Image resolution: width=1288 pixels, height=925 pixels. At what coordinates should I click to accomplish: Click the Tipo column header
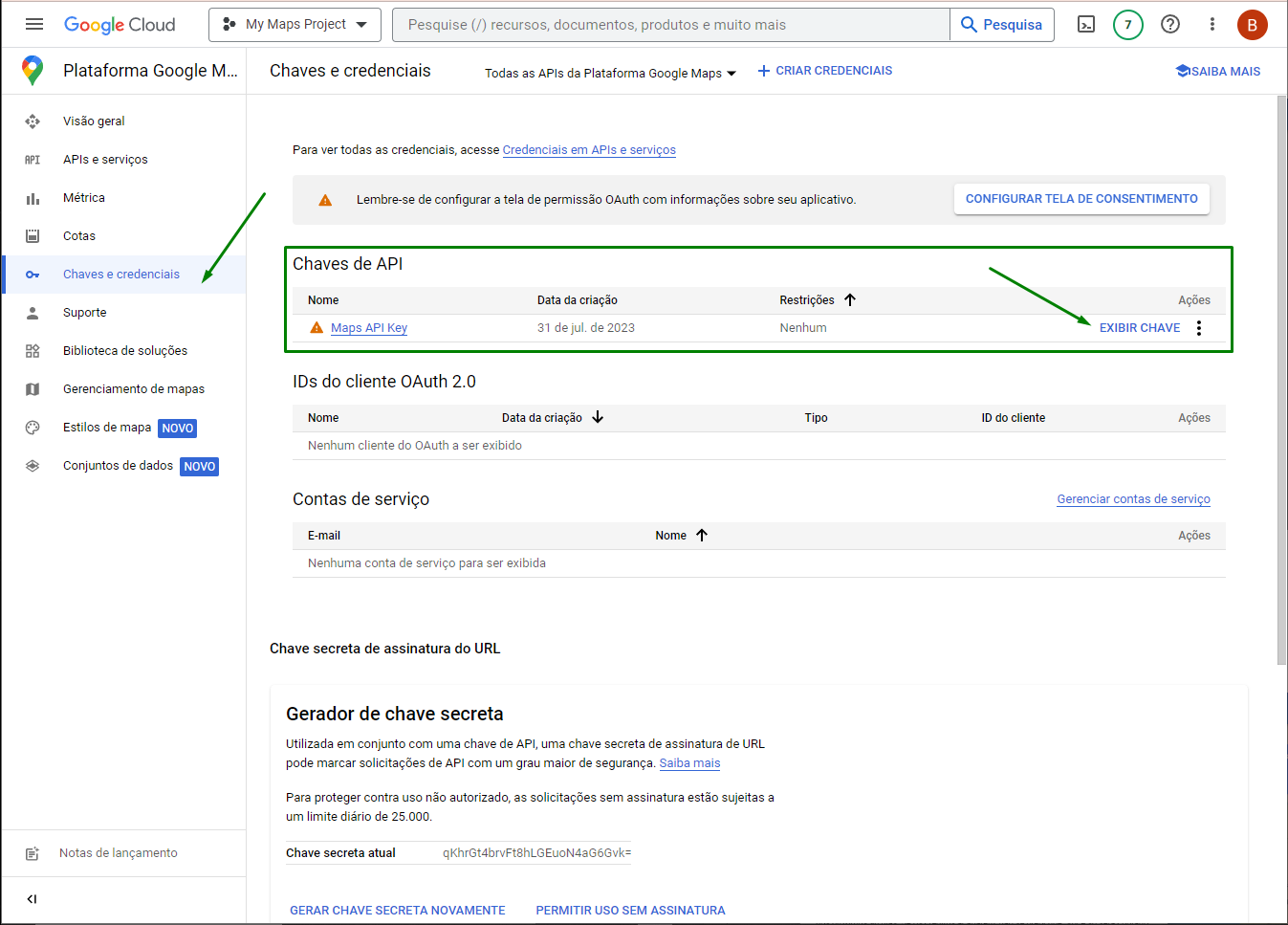tap(816, 418)
